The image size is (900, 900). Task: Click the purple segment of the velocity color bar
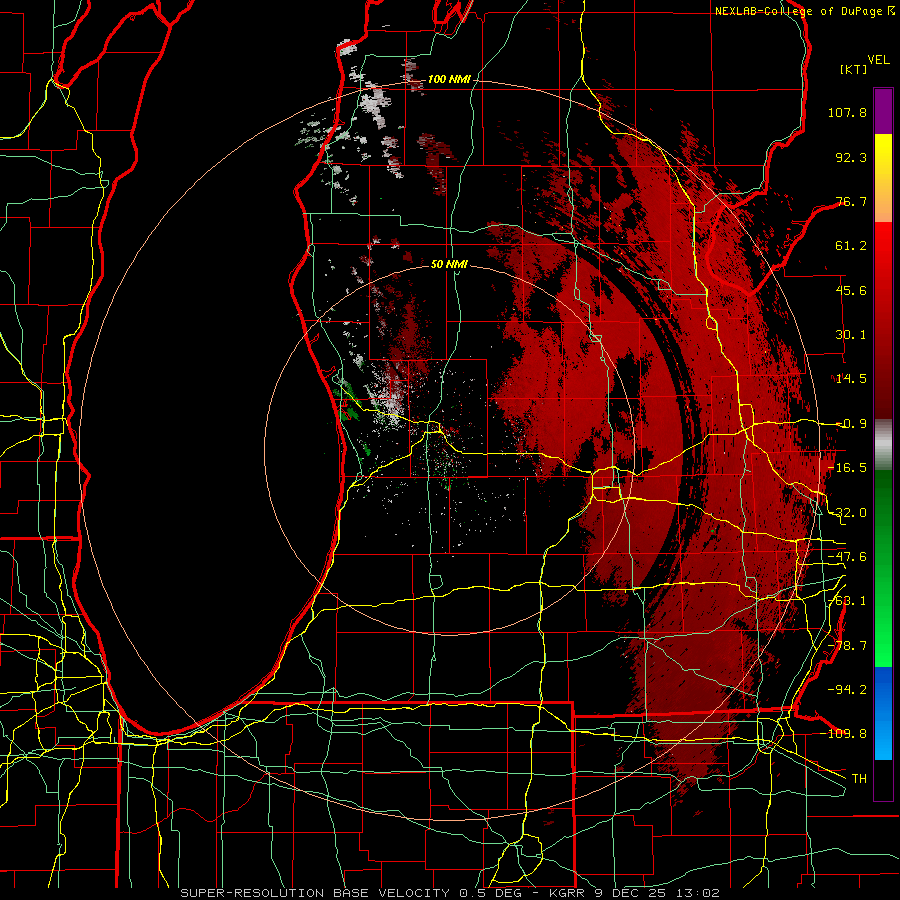click(883, 111)
